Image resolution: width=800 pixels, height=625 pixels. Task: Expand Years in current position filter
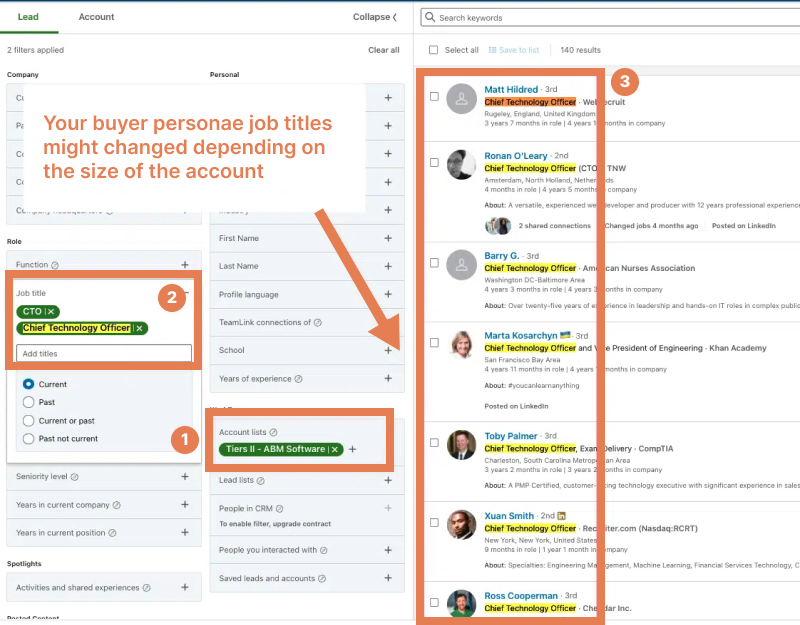pos(185,532)
